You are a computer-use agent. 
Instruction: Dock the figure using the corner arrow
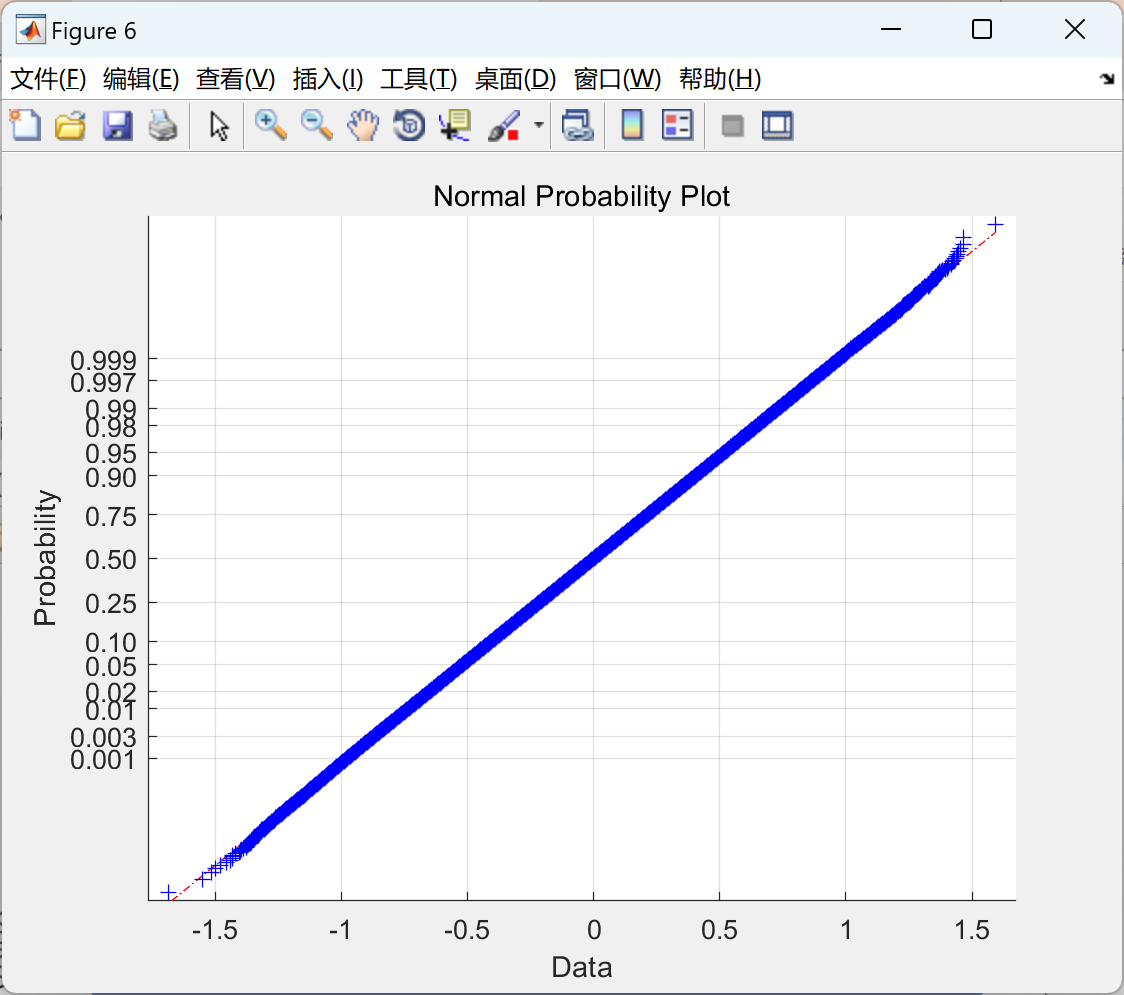[x=1108, y=79]
